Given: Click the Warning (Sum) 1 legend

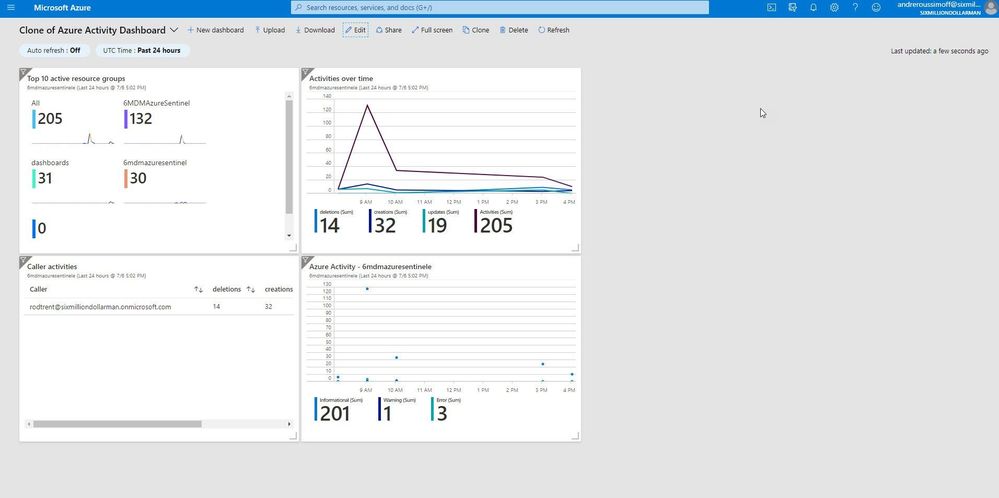Looking at the screenshot, I should pyautogui.click(x=397, y=409).
